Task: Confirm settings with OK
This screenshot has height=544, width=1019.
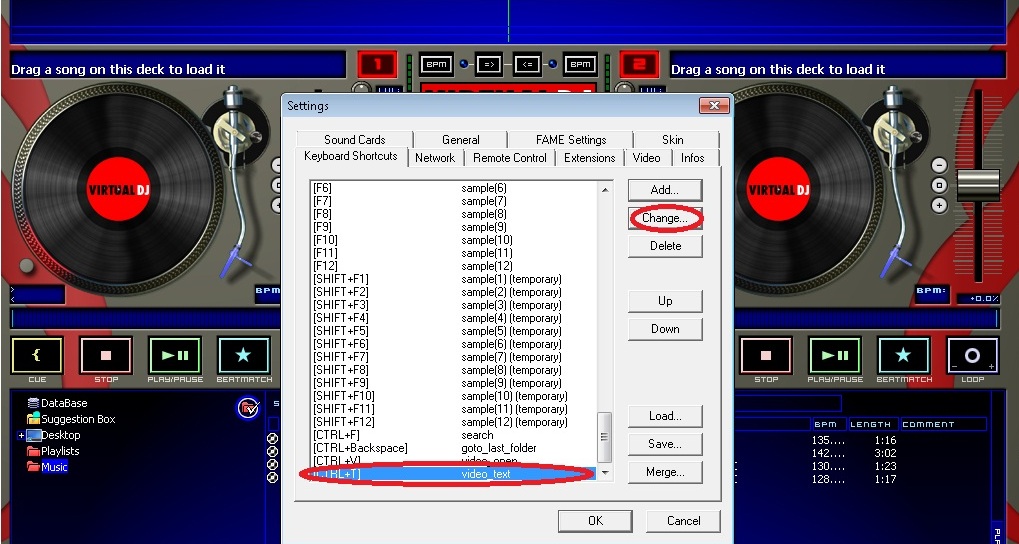Action: pyautogui.click(x=595, y=521)
